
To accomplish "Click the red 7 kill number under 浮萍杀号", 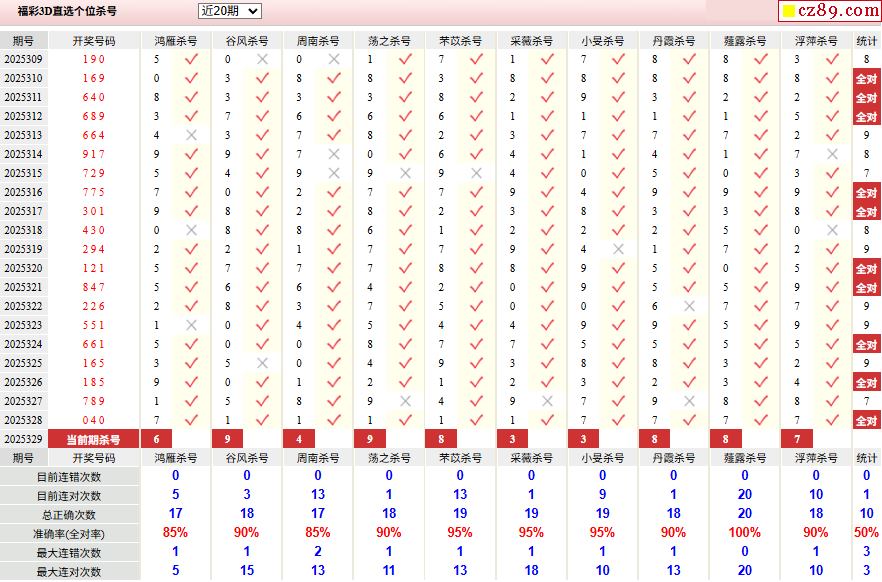I will click(x=797, y=439).
